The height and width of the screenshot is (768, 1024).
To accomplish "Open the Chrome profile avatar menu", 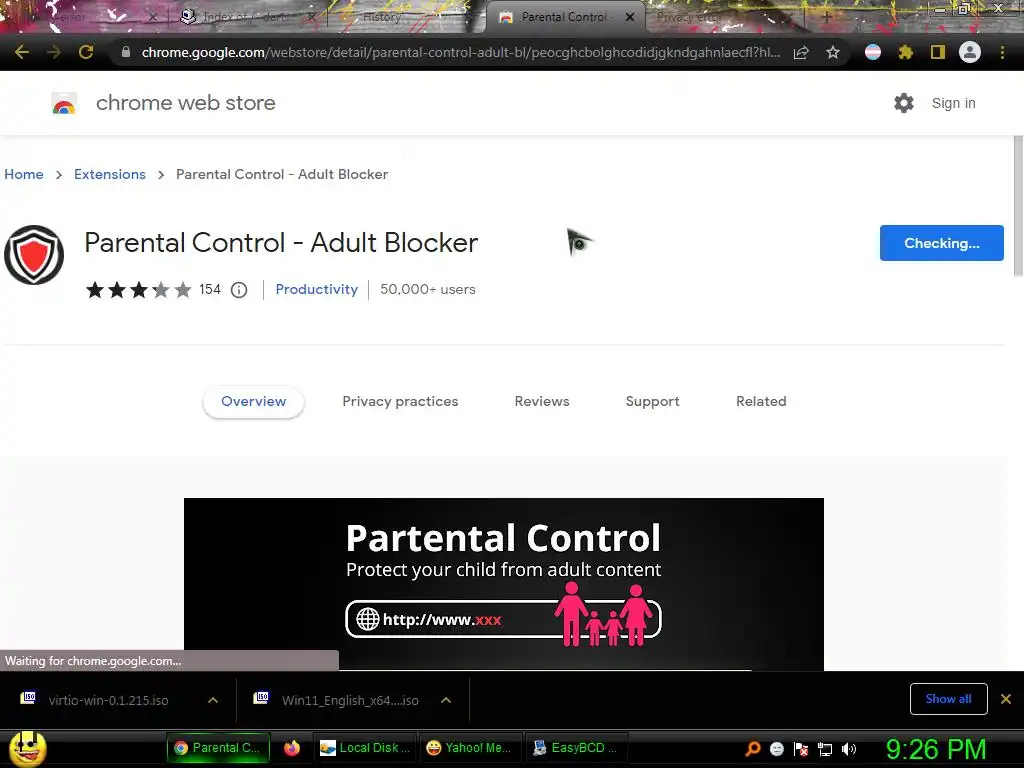I will coord(970,52).
